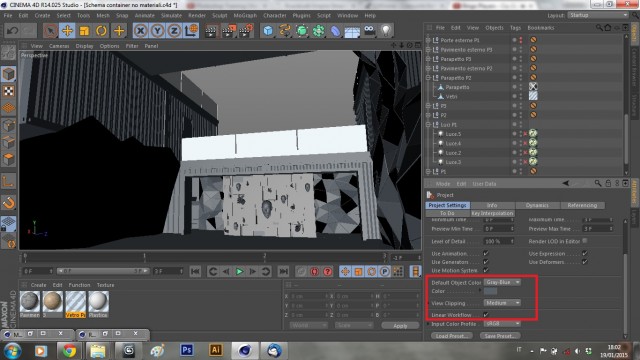Select the Move tool in top toolbar
The height and width of the screenshot is (360, 640).
[67, 31]
